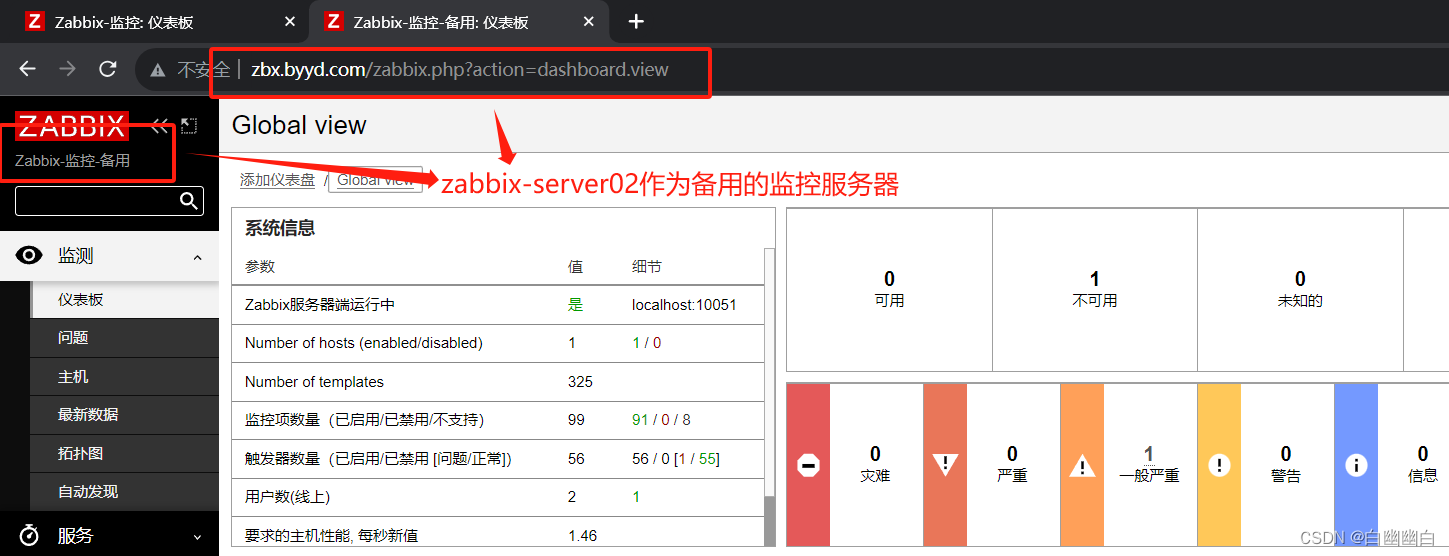Image resolution: width=1449 pixels, height=556 pixels.
Task: Open 最新数据 in the sidebar
Action: [124, 415]
